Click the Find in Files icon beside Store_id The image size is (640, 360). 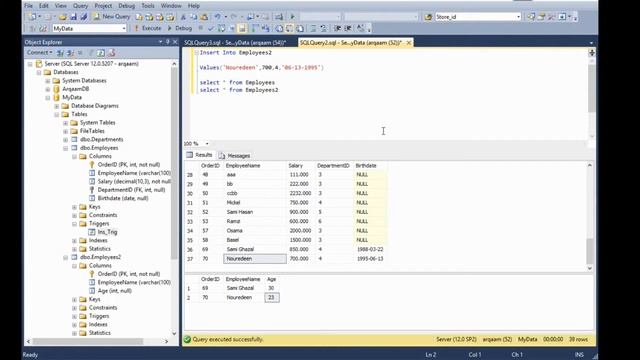[428, 17]
